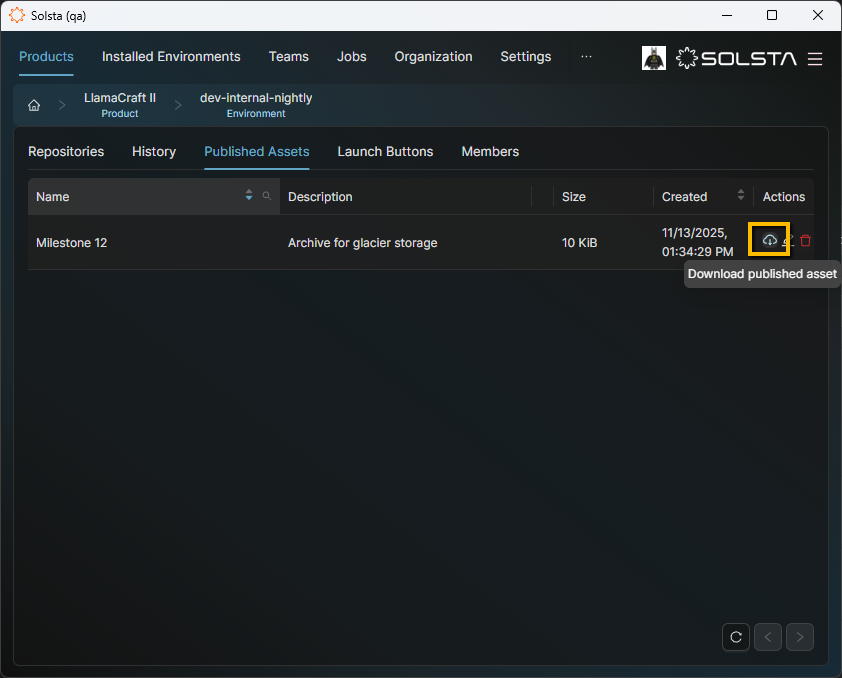Image resolution: width=842 pixels, height=678 pixels.
Task: Open dev-internal-nightly environment breadcrumb
Action: (x=256, y=105)
